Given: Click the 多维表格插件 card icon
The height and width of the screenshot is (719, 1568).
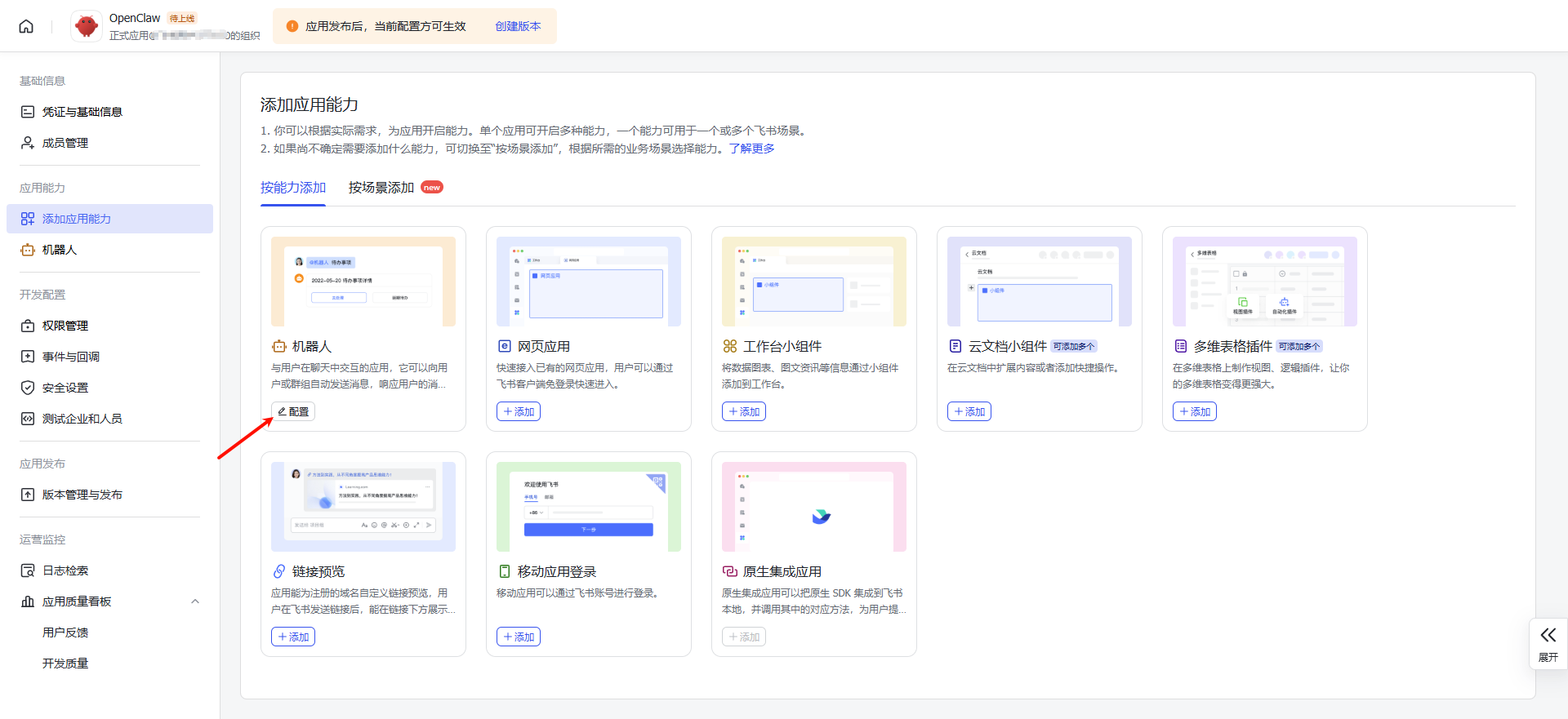Looking at the screenshot, I should pos(1181,346).
